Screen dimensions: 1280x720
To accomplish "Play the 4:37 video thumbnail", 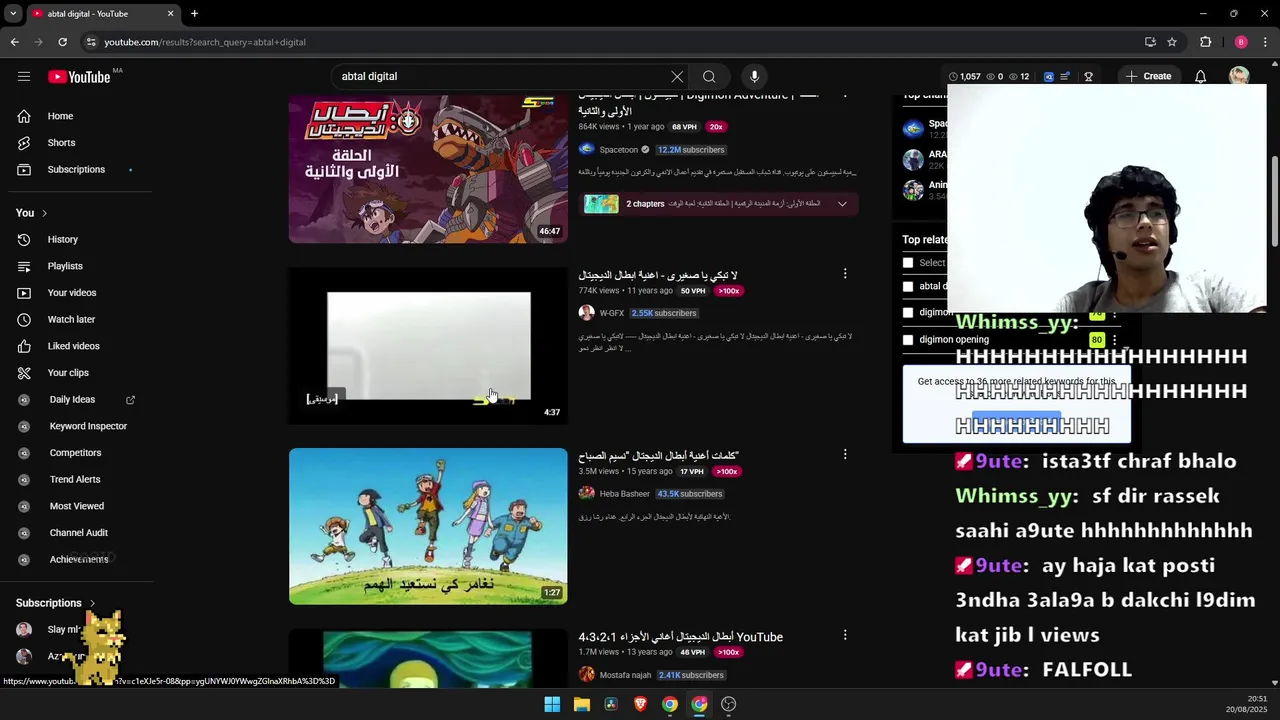I will [428, 346].
